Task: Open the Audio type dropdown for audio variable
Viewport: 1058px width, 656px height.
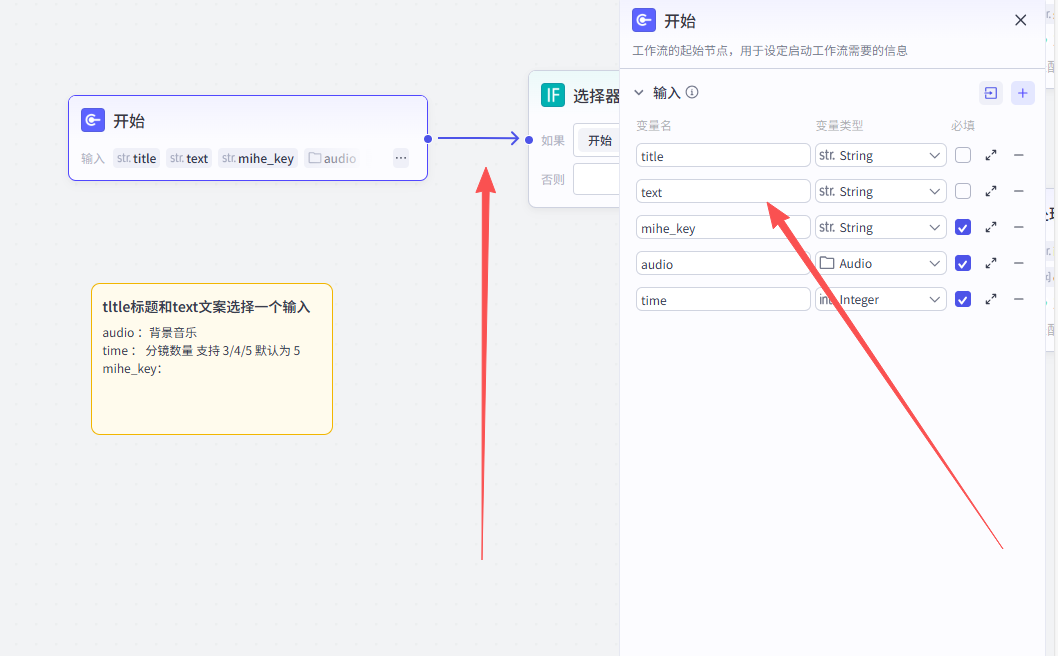Action: tap(880, 264)
